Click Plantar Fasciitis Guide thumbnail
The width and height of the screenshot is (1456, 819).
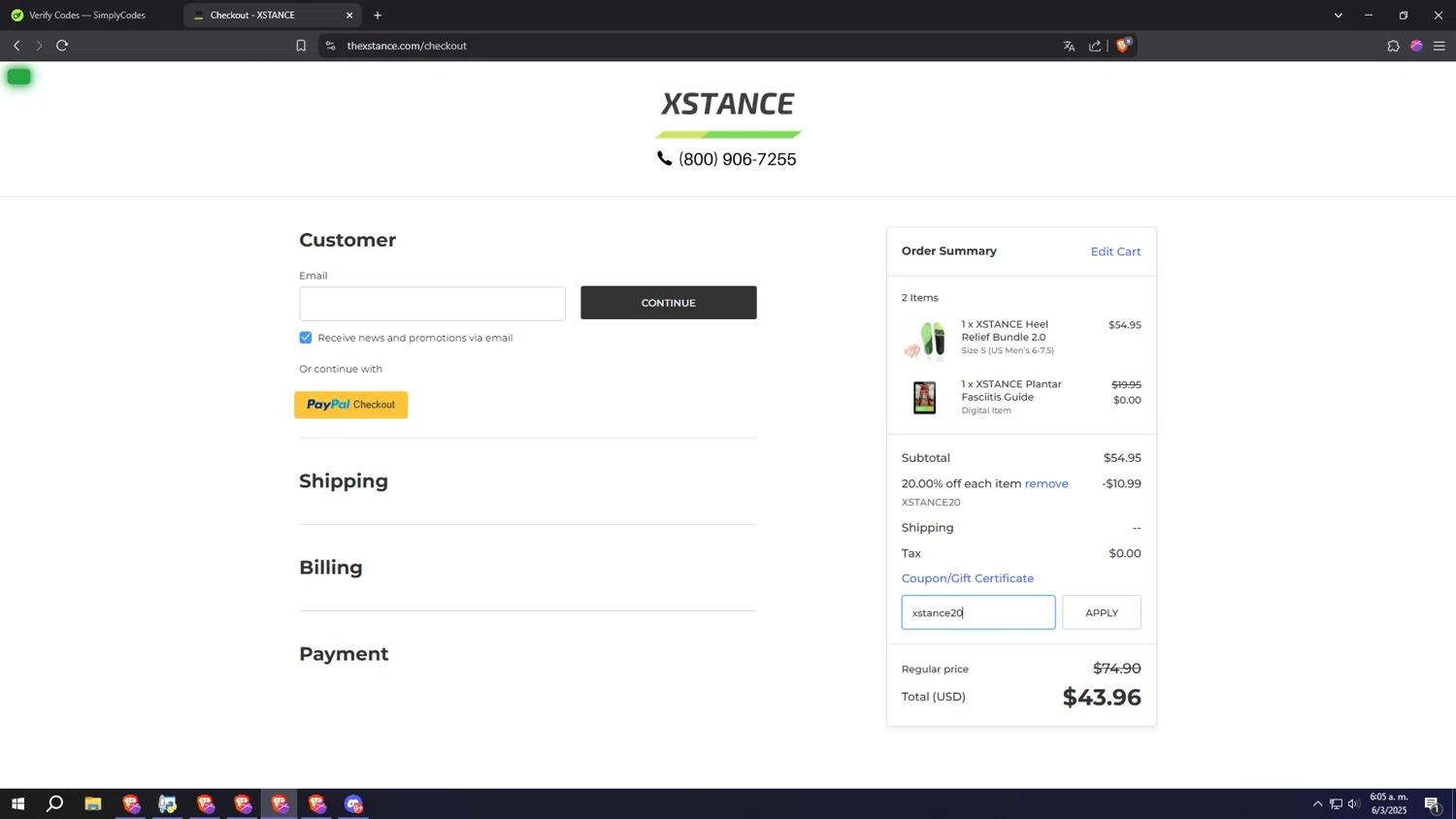tap(925, 398)
